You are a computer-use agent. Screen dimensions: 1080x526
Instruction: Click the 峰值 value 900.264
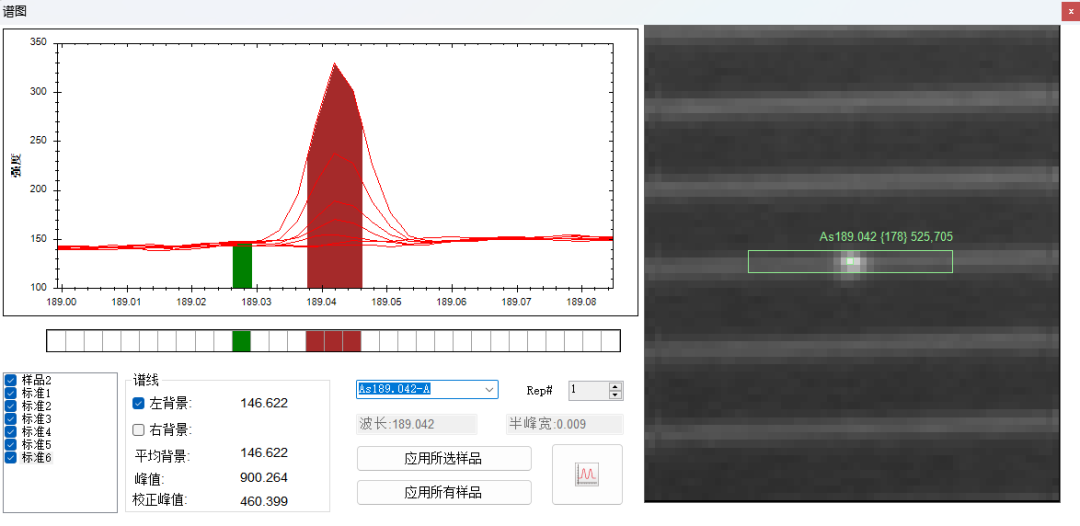click(264, 478)
